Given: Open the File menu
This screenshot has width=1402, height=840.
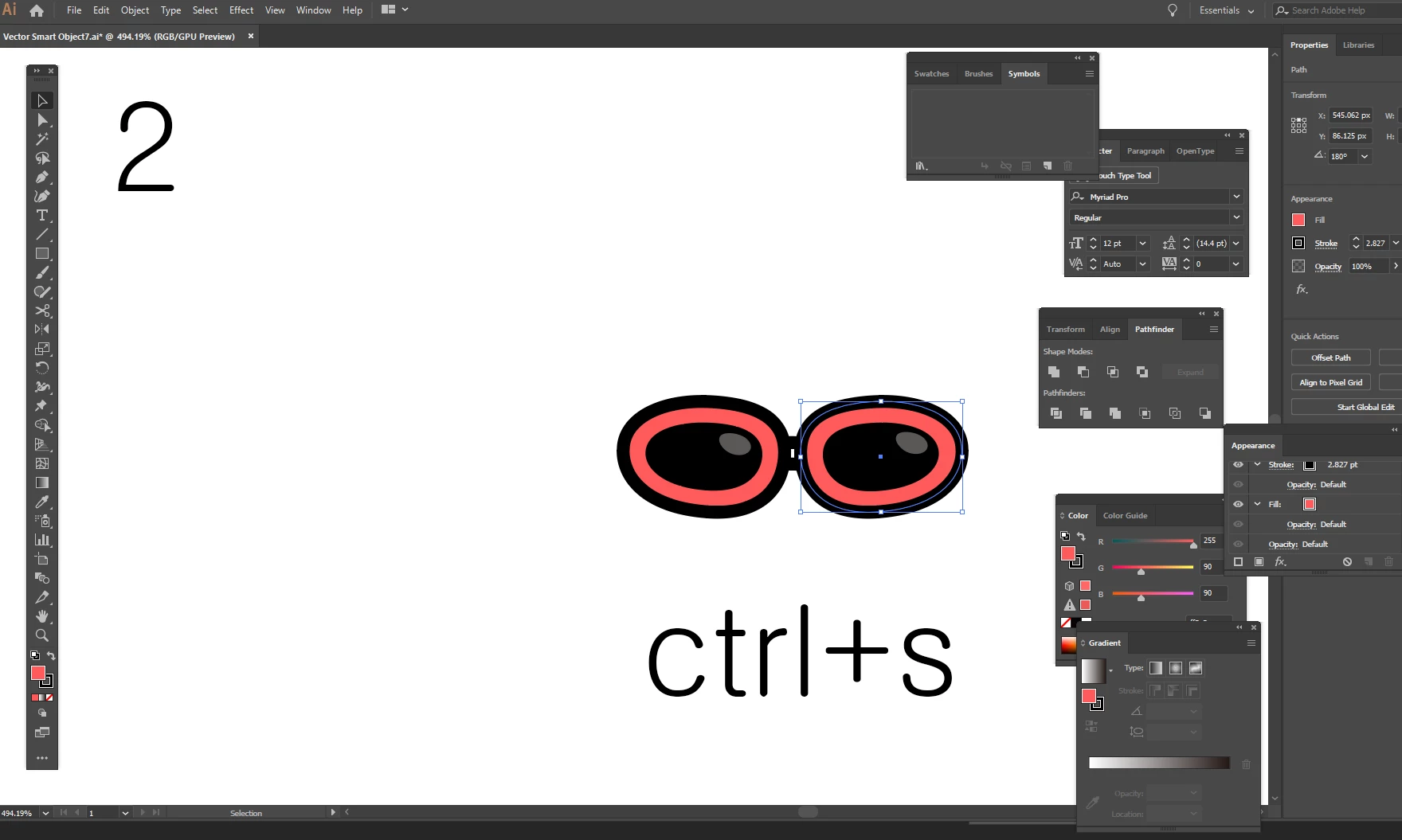Looking at the screenshot, I should (74, 10).
